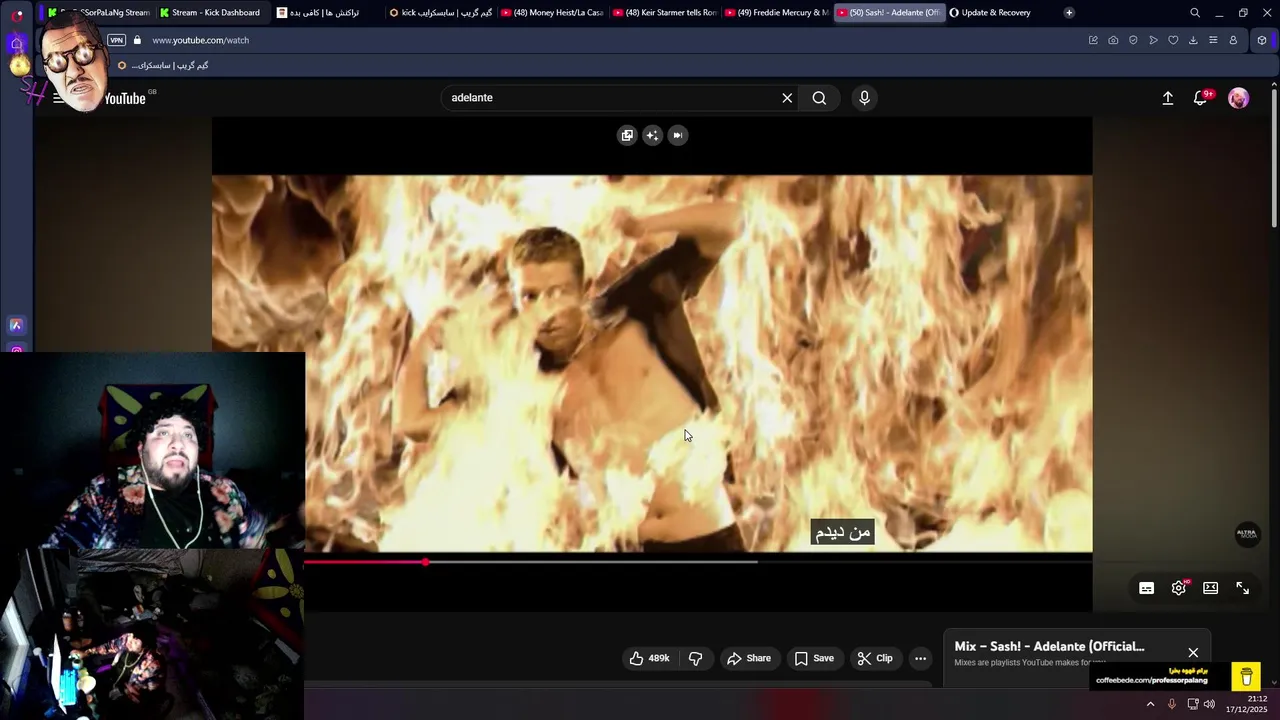This screenshot has width=1280, height=720.
Task: Click the search tabs magnifier icon
Action: pos(1195,13)
